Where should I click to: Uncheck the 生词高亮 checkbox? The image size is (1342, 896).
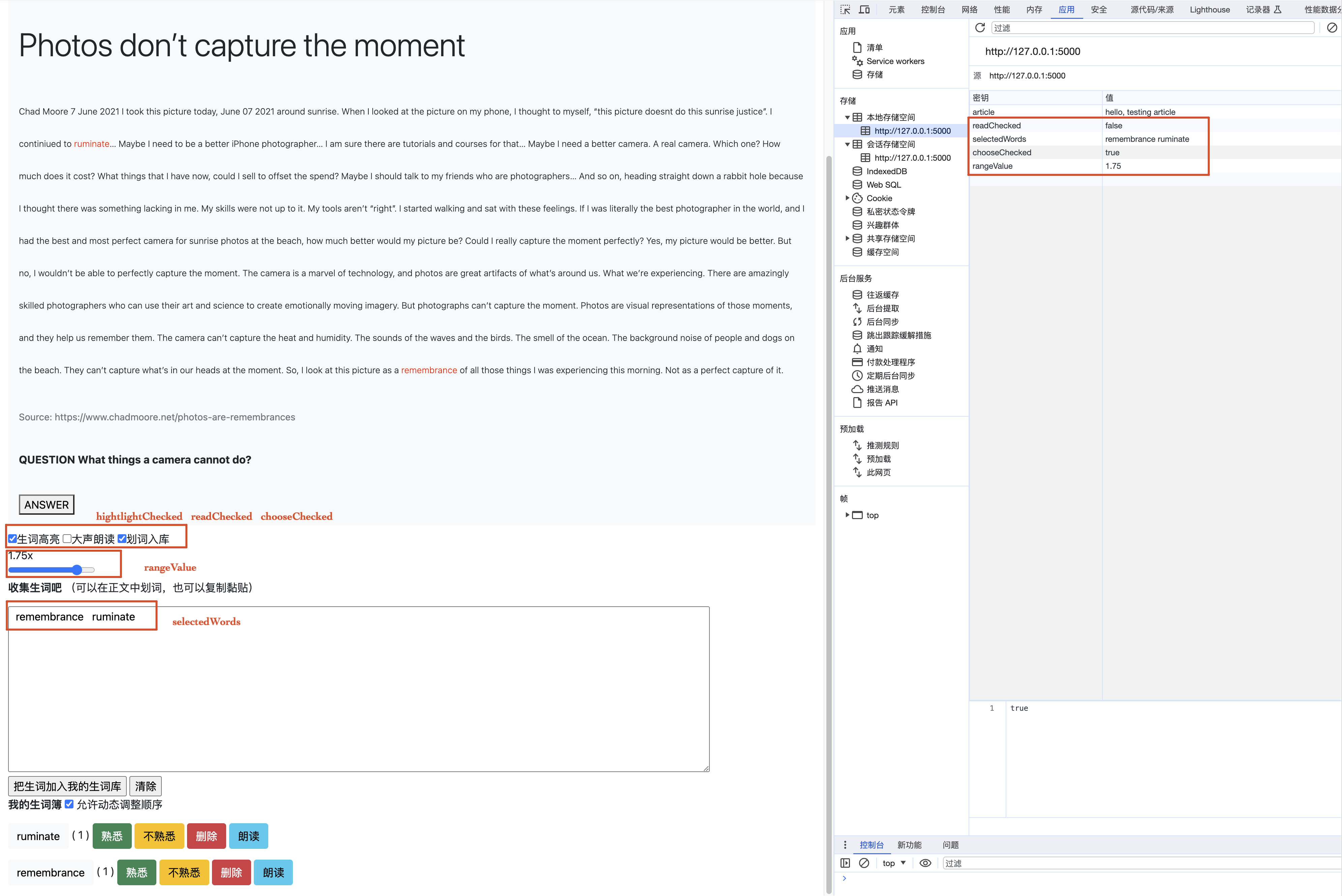[12, 539]
